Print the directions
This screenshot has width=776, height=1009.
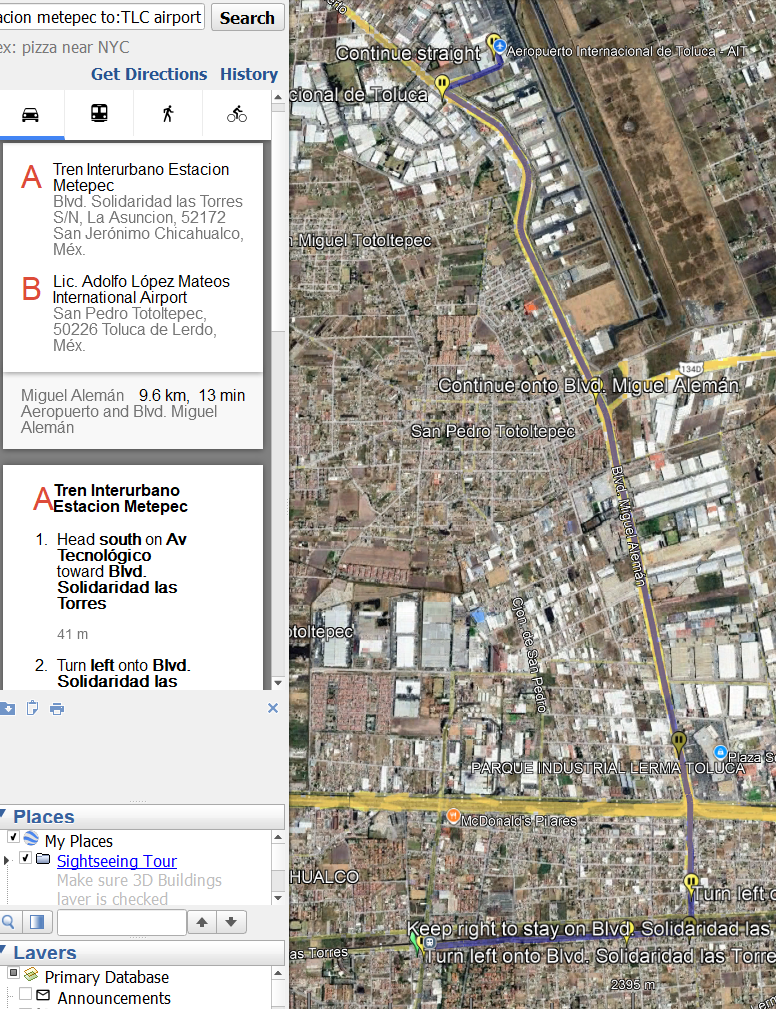pos(57,709)
